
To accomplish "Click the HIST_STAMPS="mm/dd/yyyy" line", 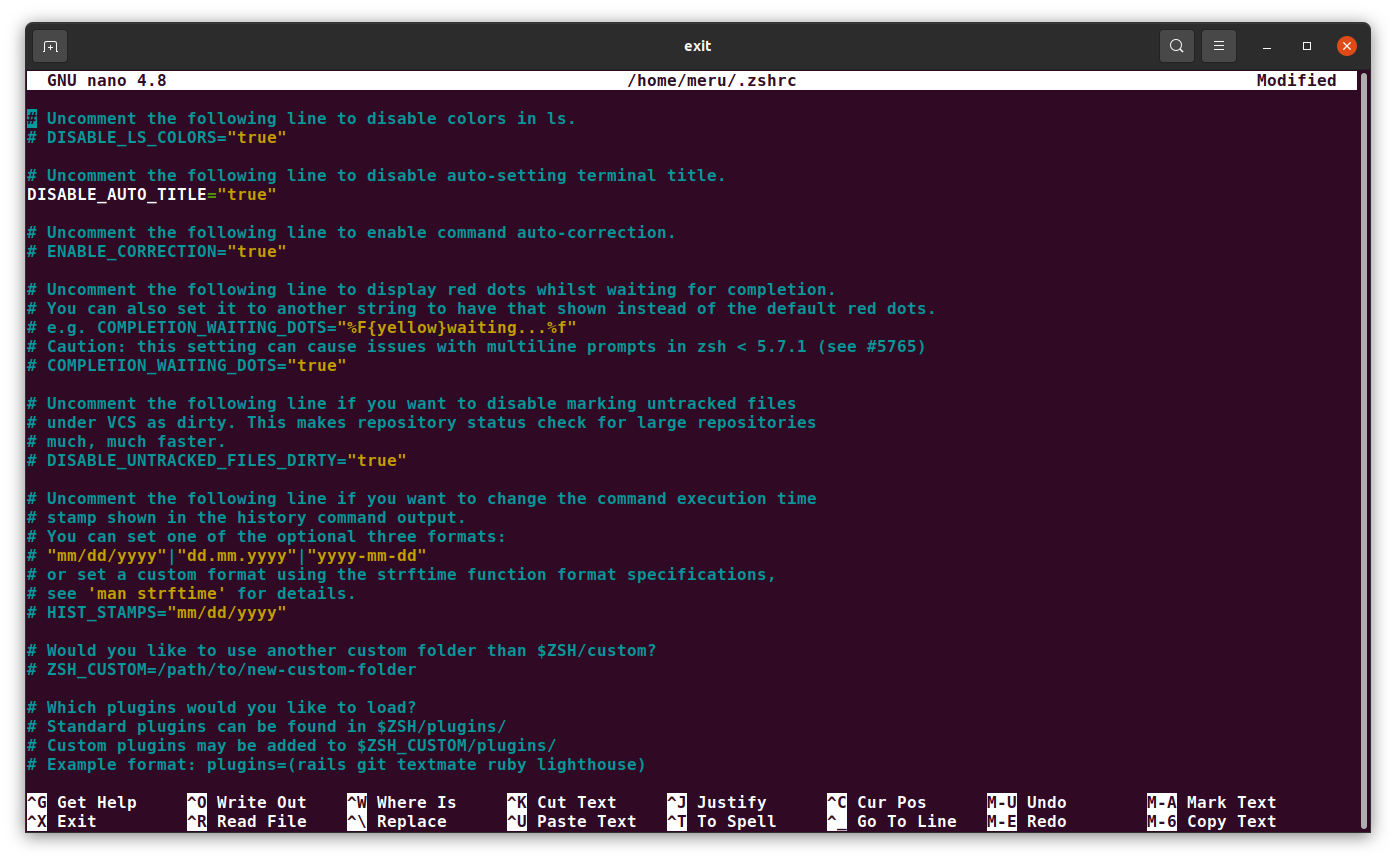I will click(x=166, y=612).
